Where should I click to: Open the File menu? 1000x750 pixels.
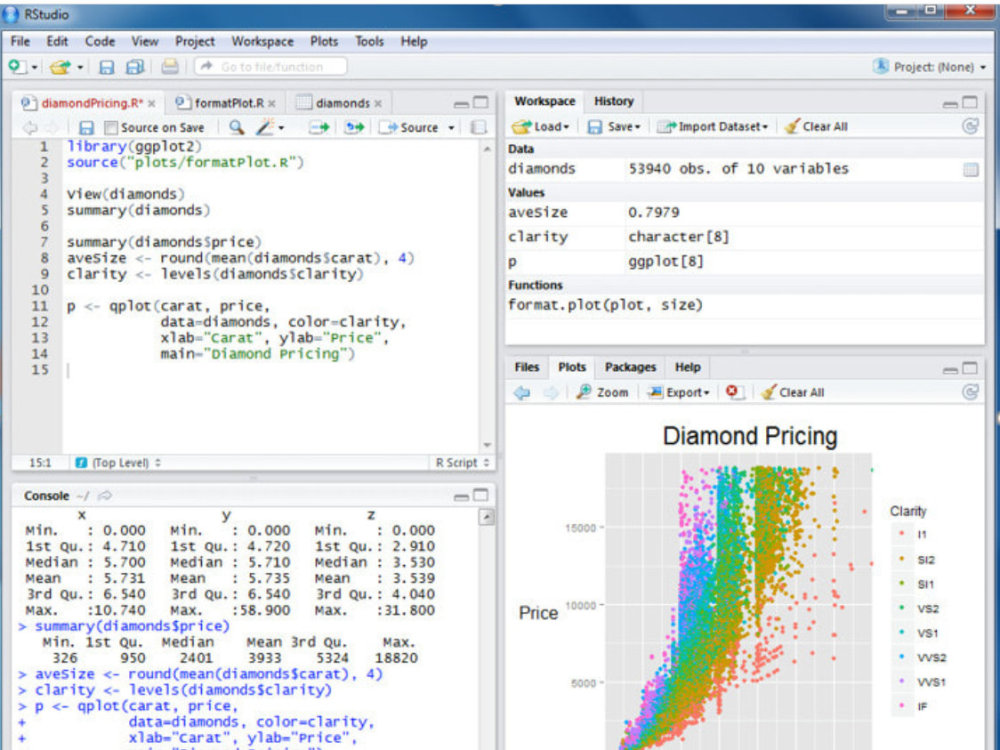pos(20,41)
